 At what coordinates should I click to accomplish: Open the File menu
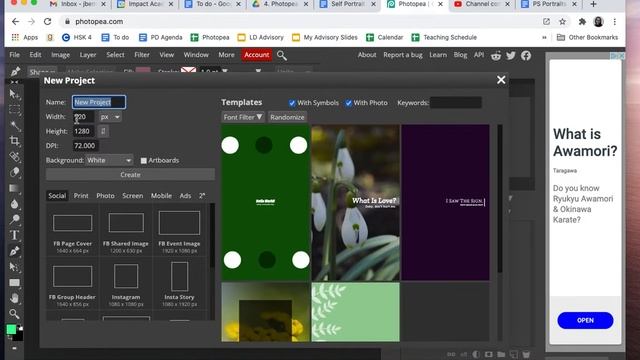click(x=14, y=55)
